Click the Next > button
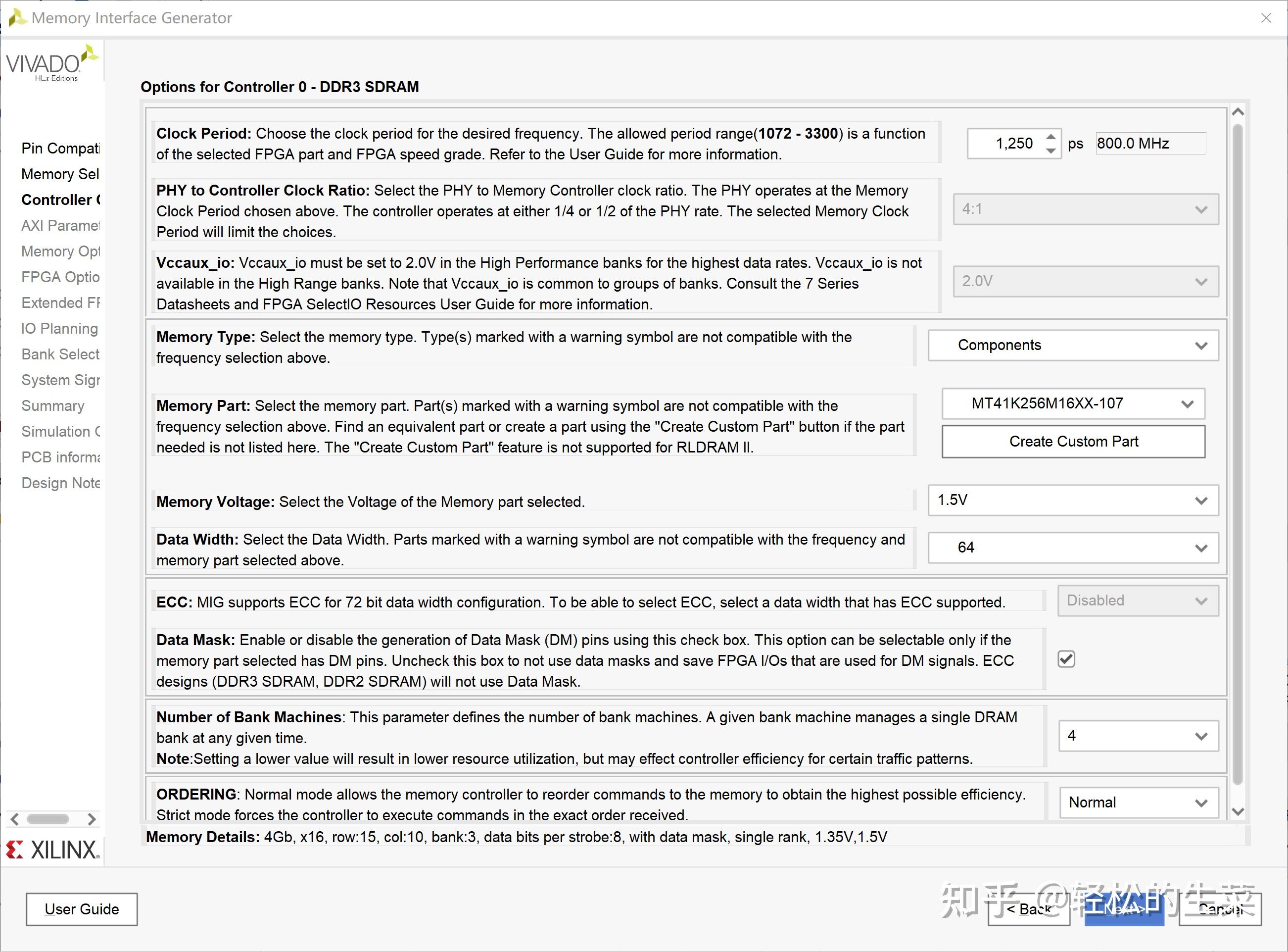The height and width of the screenshot is (952, 1288). click(x=1124, y=909)
